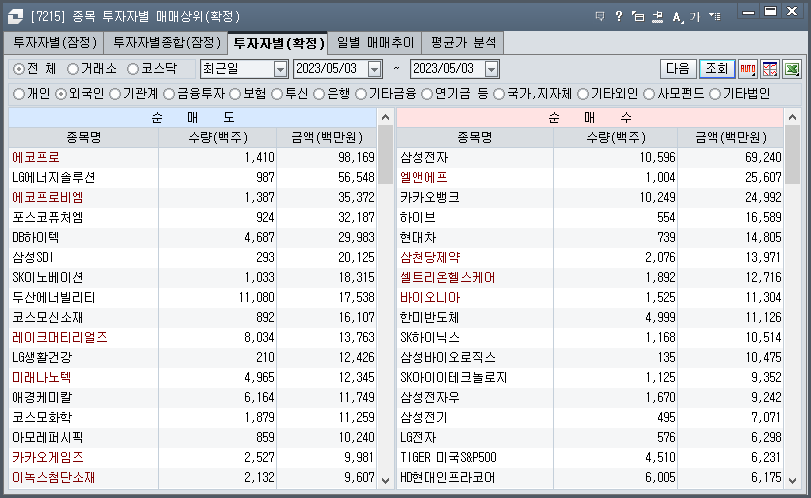The width and height of the screenshot is (811, 498).
Task: Toggle the red AUTO refresh icon
Action: [x=748, y=69]
